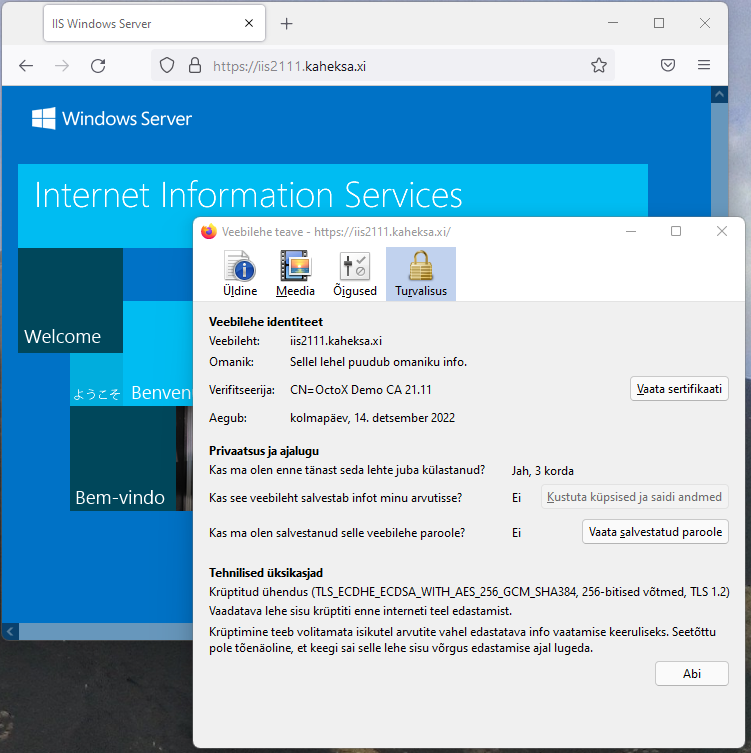Screen dimensions: 751x753
Task: Close the Veebilehe teave dialog
Action: pyautogui.click(x=722, y=231)
